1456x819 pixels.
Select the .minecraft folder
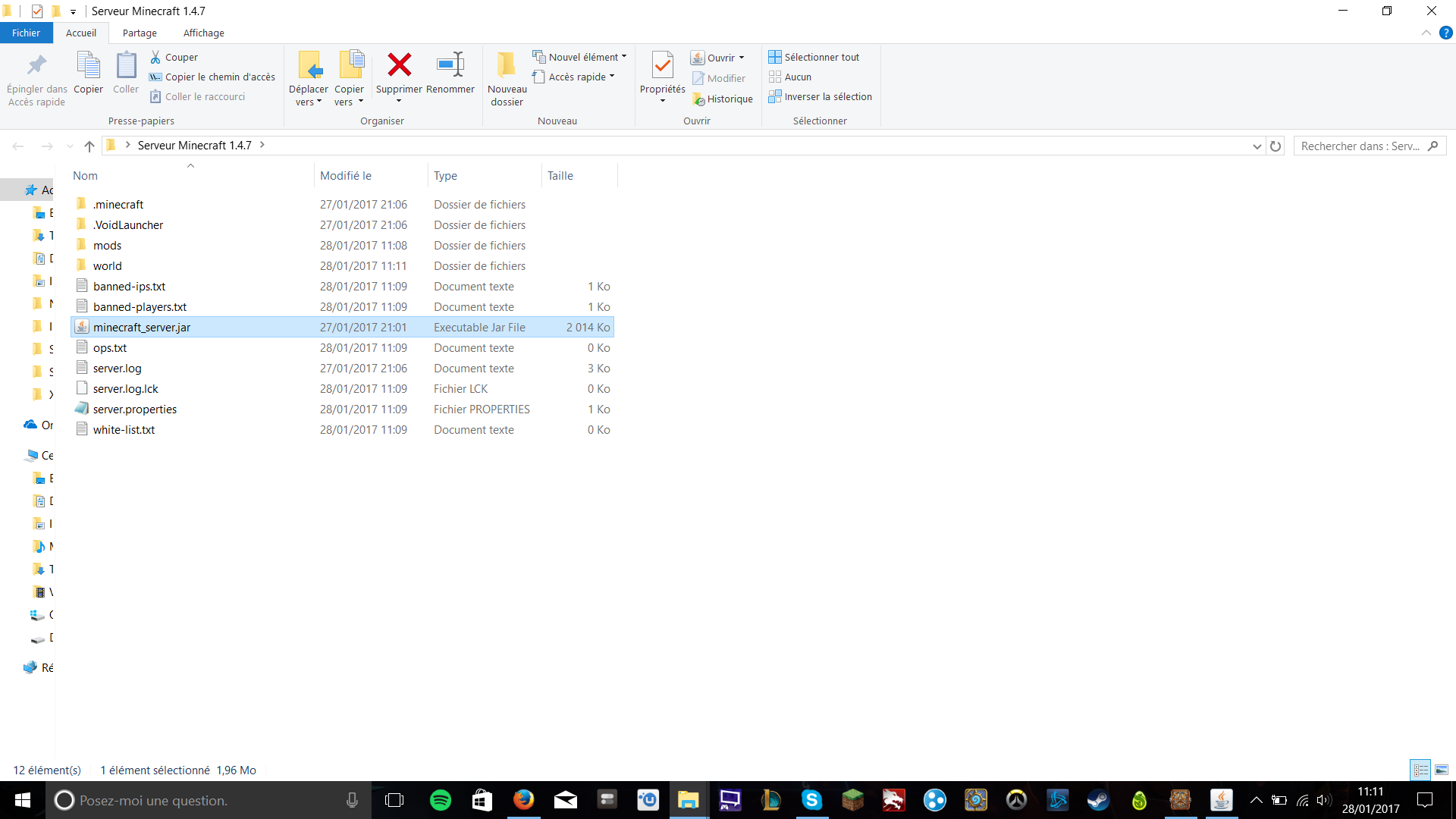click(x=342, y=204)
